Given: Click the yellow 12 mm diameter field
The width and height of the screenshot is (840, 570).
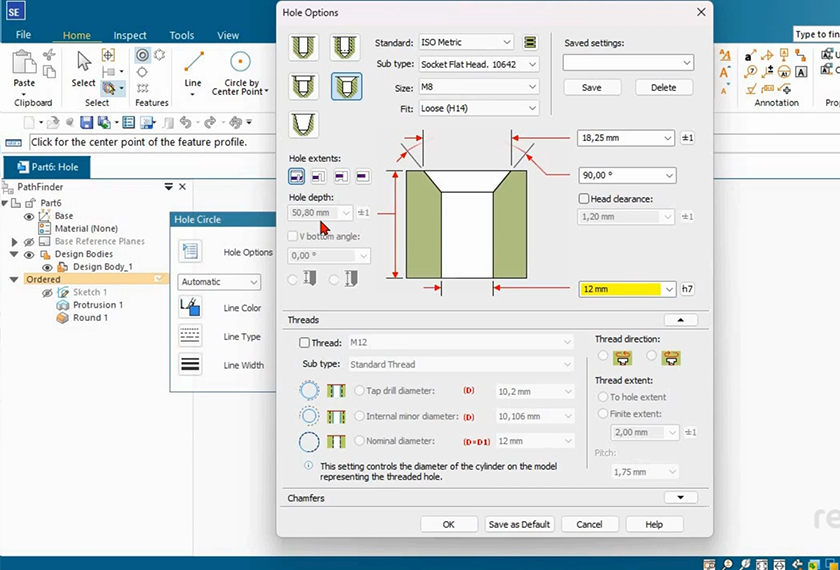Looking at the screenshot, I should point(620,289).
